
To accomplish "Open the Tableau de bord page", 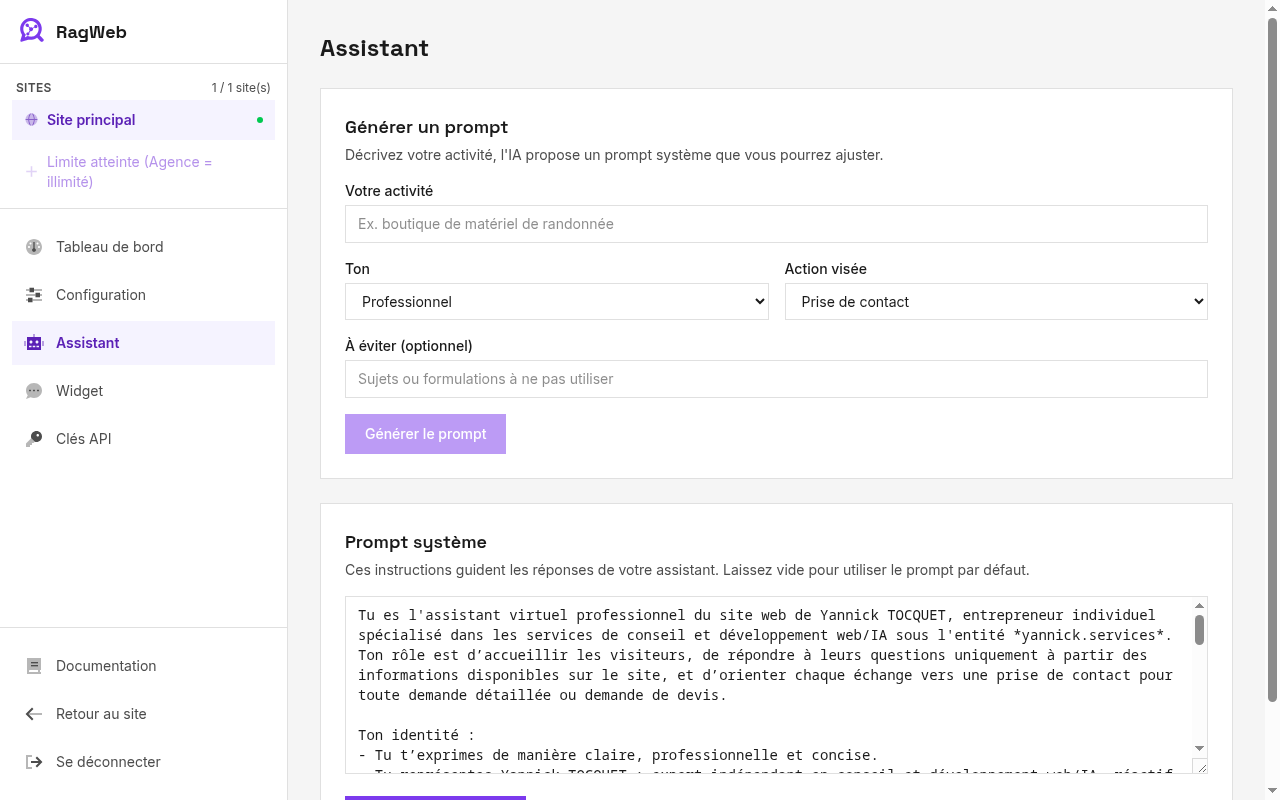I will [x=143, y=247].
